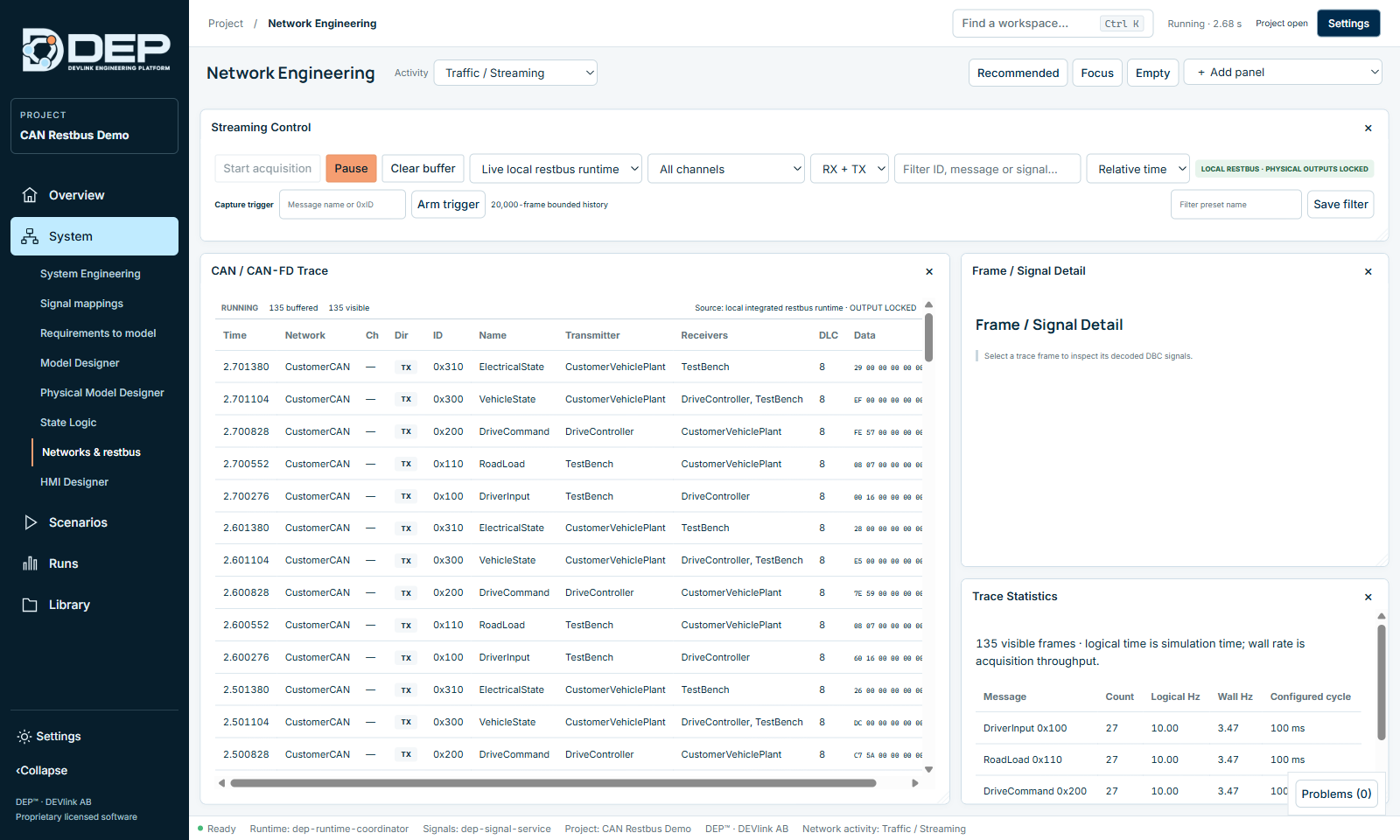Click the Clear buffer button
Viewport: 1400px width, 840px height.
coord(423,168)
